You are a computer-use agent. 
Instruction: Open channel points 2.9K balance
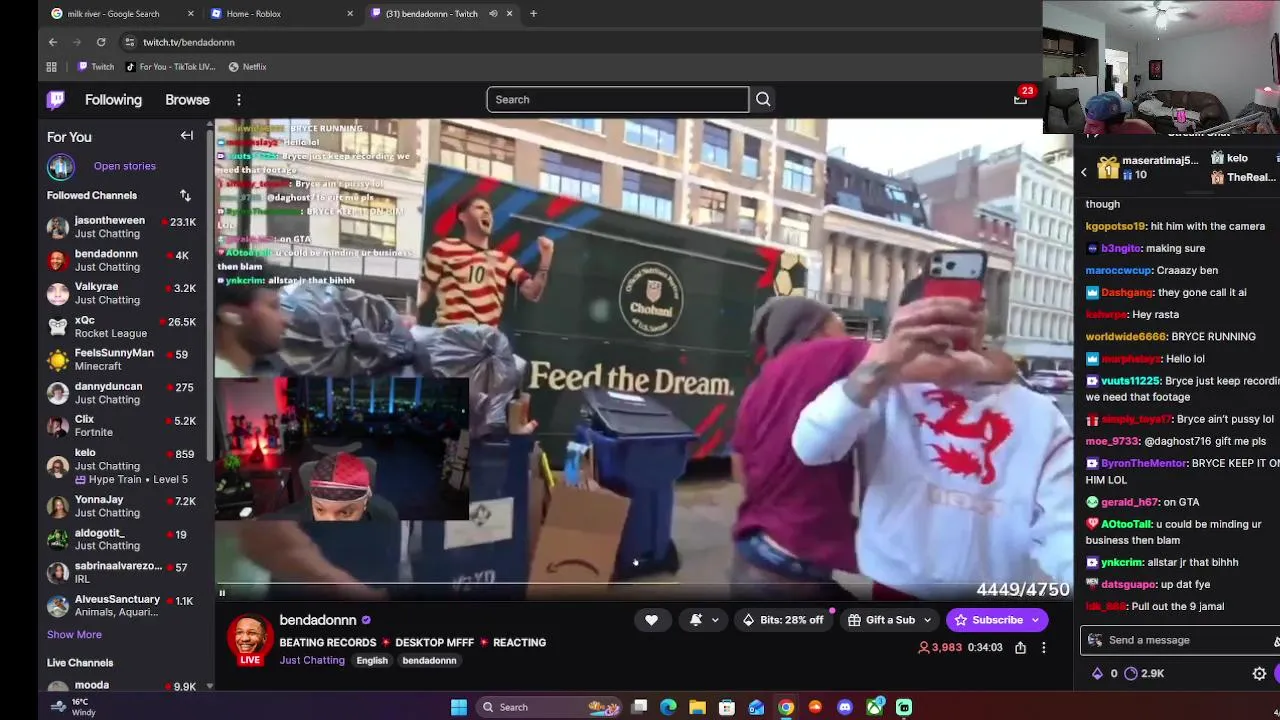(1145, 673)
